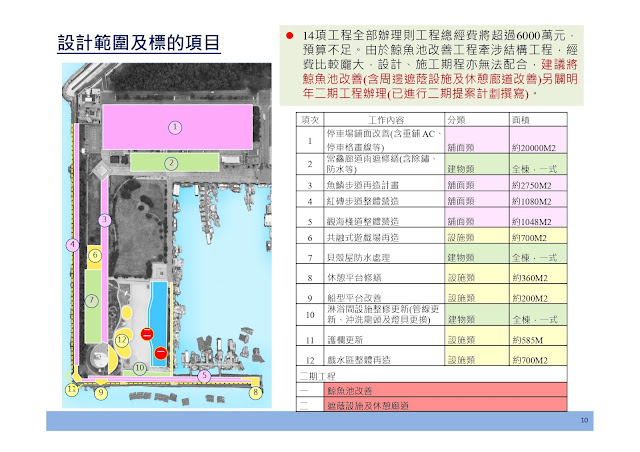Click the length value 約585M
This screenshot has height=452, width=640.
[x=528, y=340]
